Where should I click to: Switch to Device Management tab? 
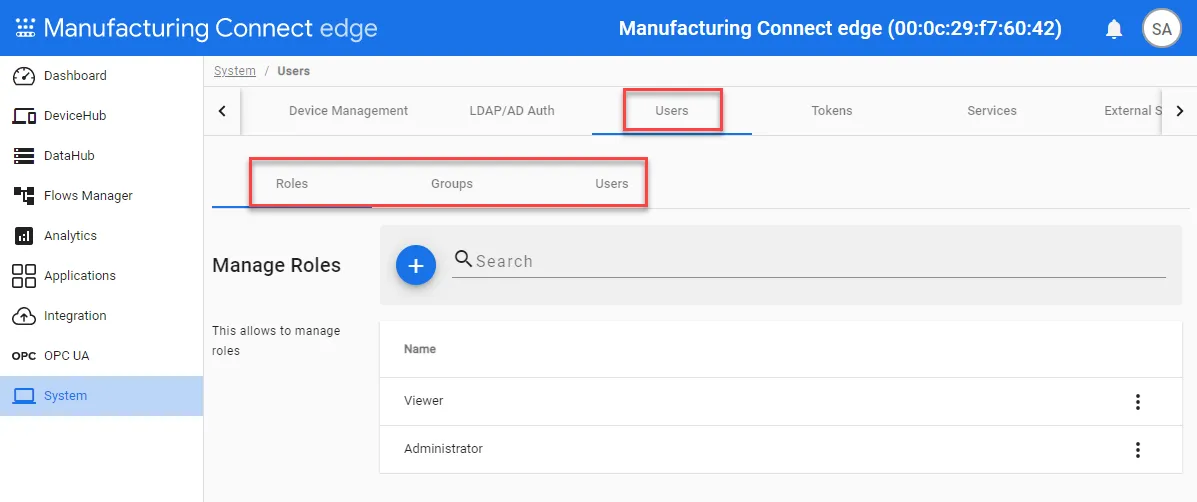click(348, 111)
